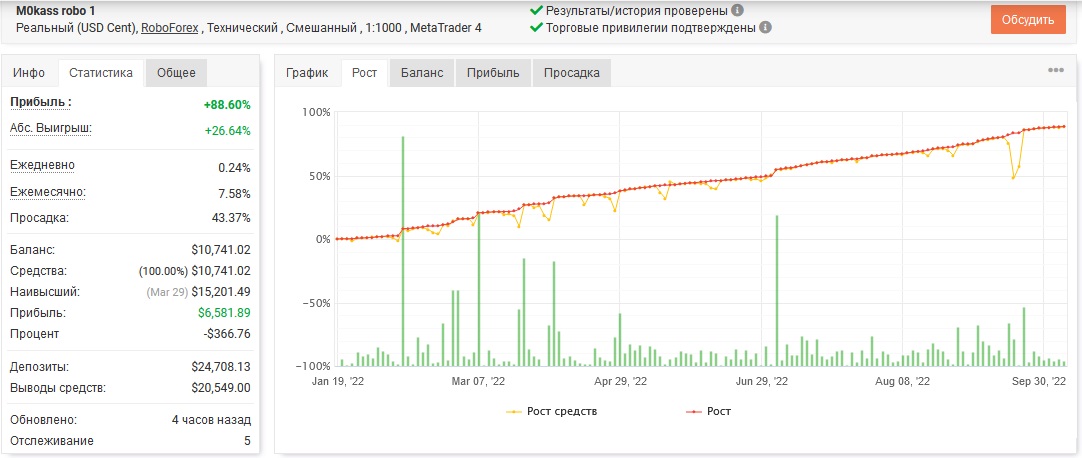This screenshot has height=458, width=1082.
Task: Click the info icon beside Результаты/история проверены
Action: pyautogui.click(x=738, y=10)
